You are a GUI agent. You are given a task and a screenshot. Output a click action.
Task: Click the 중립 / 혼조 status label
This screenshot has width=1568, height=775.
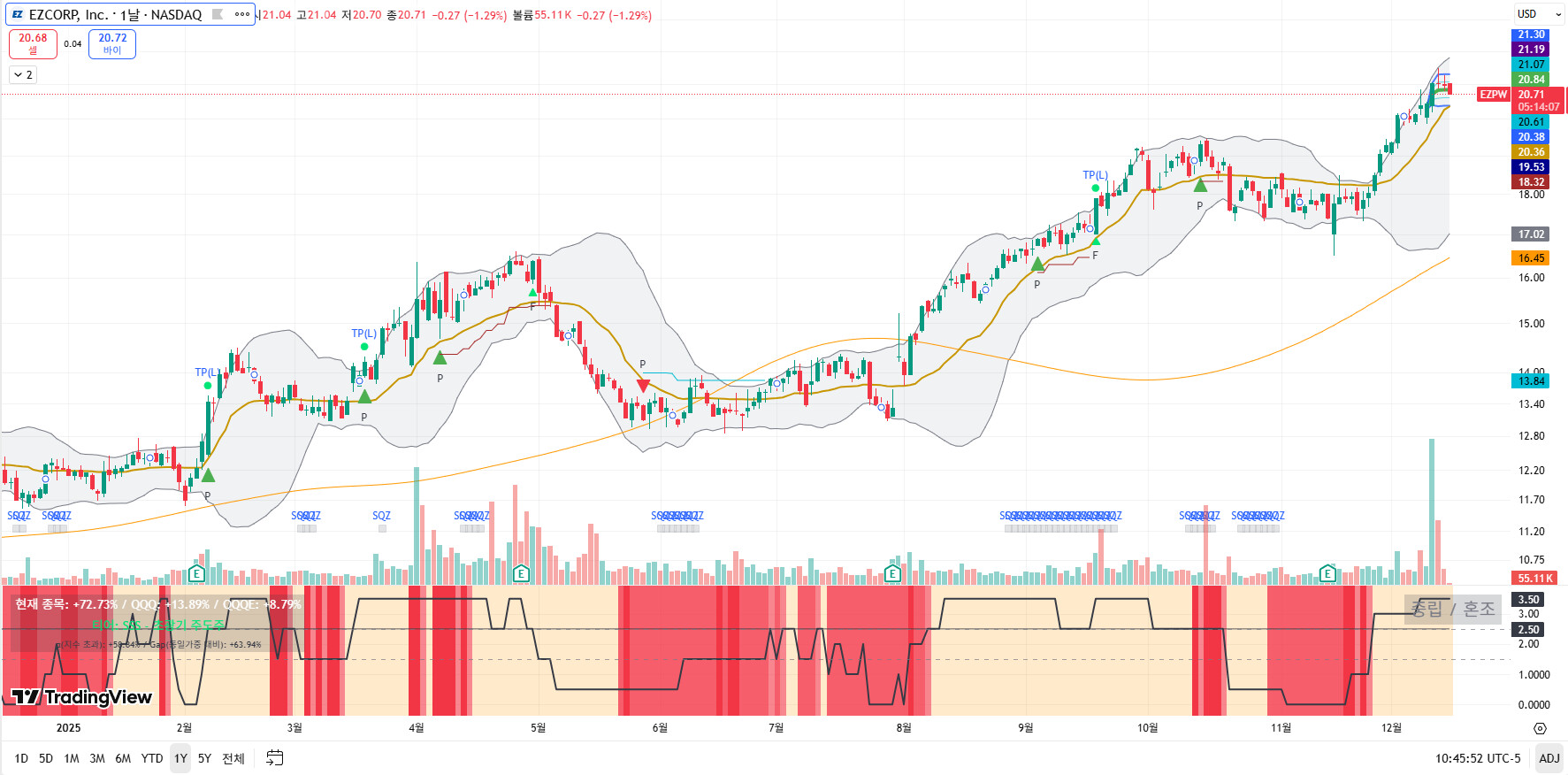click(x=1453, y=609)
